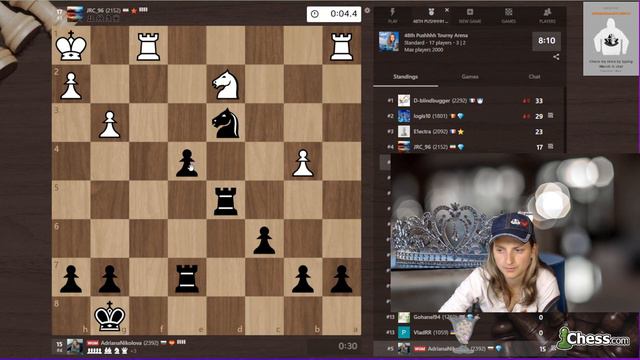Open the tournament medal tab
This screenshot has height=360, width=640.
(430, 15)
